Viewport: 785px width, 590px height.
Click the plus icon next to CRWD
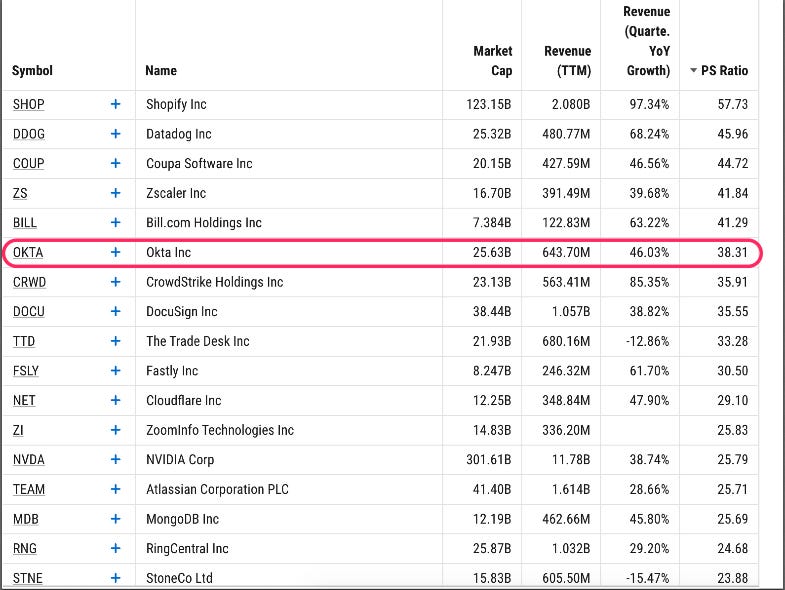click(116, 282)
